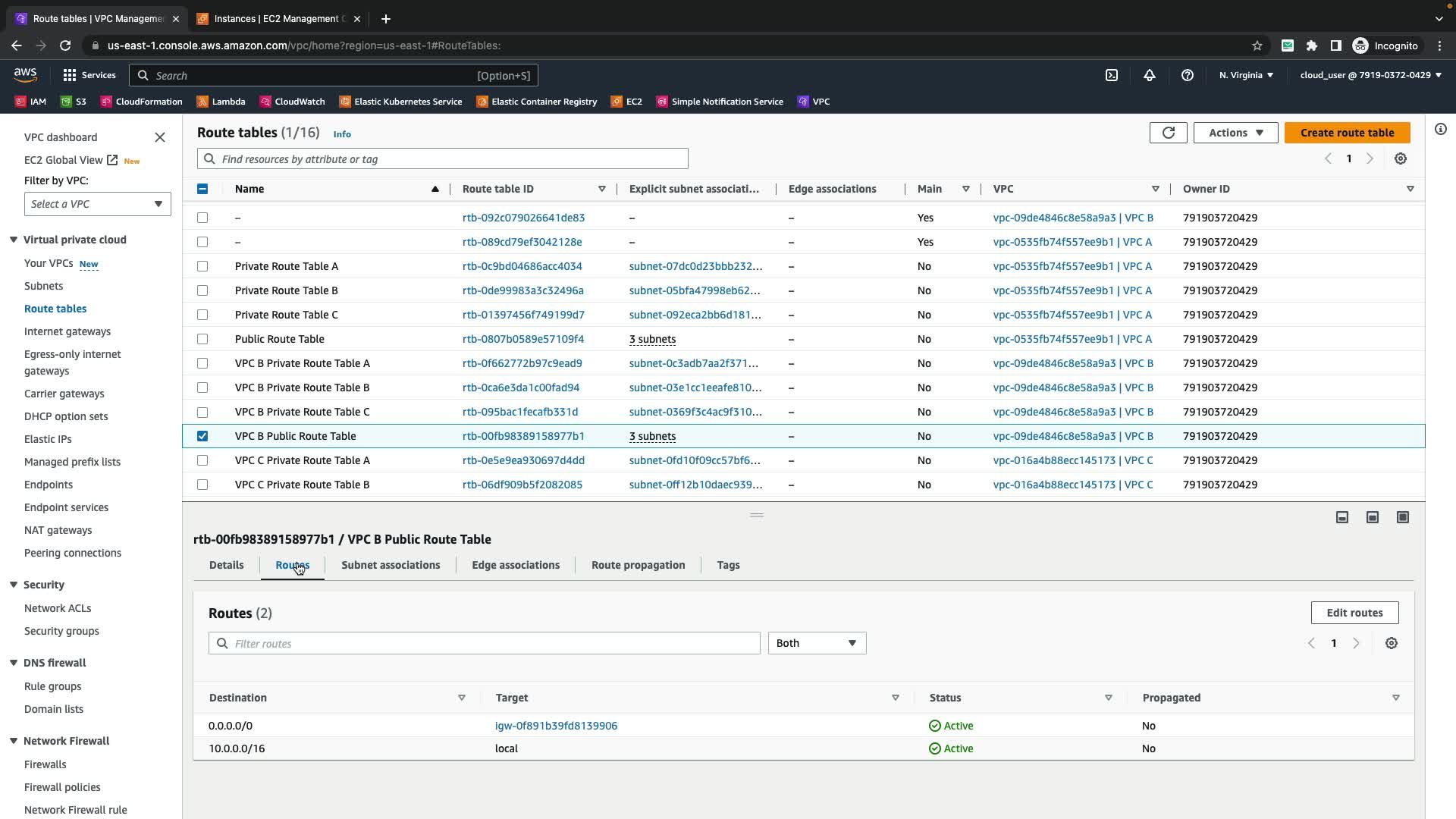Image resolution: width=1456 pixels, height=819 pixels.
Task: Open the Route propagation tab
Action: [638, 565]
